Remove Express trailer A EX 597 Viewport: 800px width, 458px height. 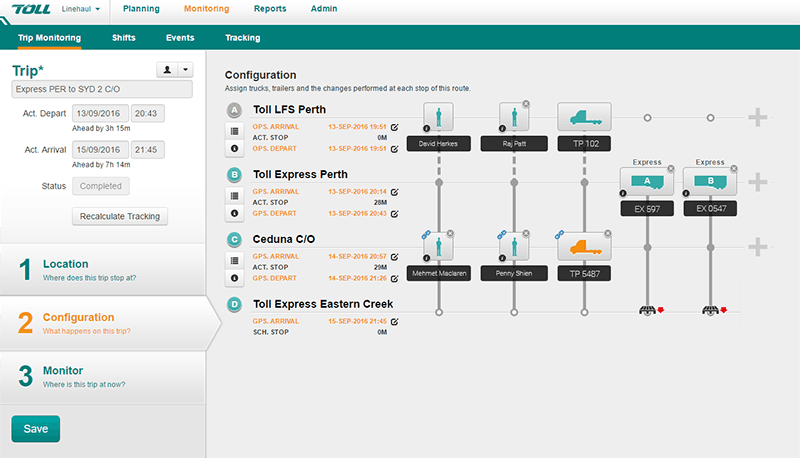tap(671, 168)
